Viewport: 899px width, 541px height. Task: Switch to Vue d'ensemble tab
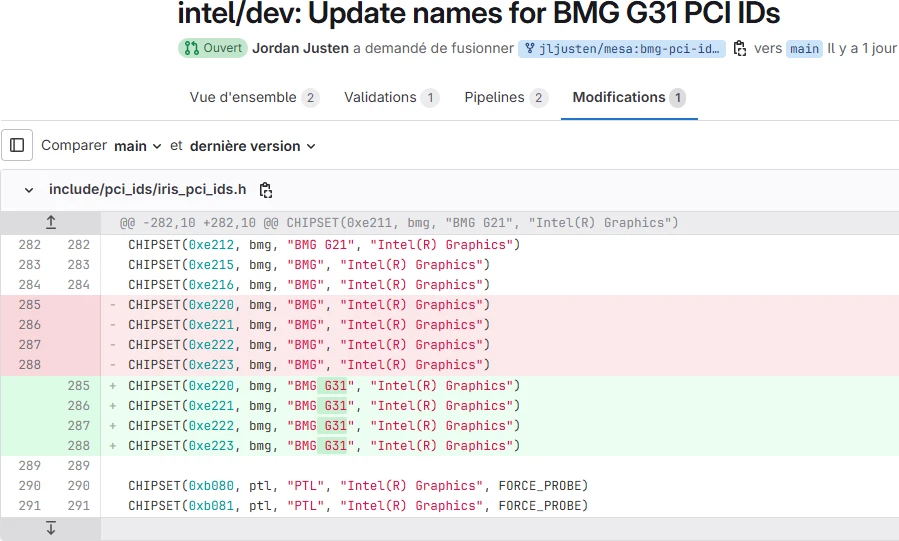tap(254, 97)
